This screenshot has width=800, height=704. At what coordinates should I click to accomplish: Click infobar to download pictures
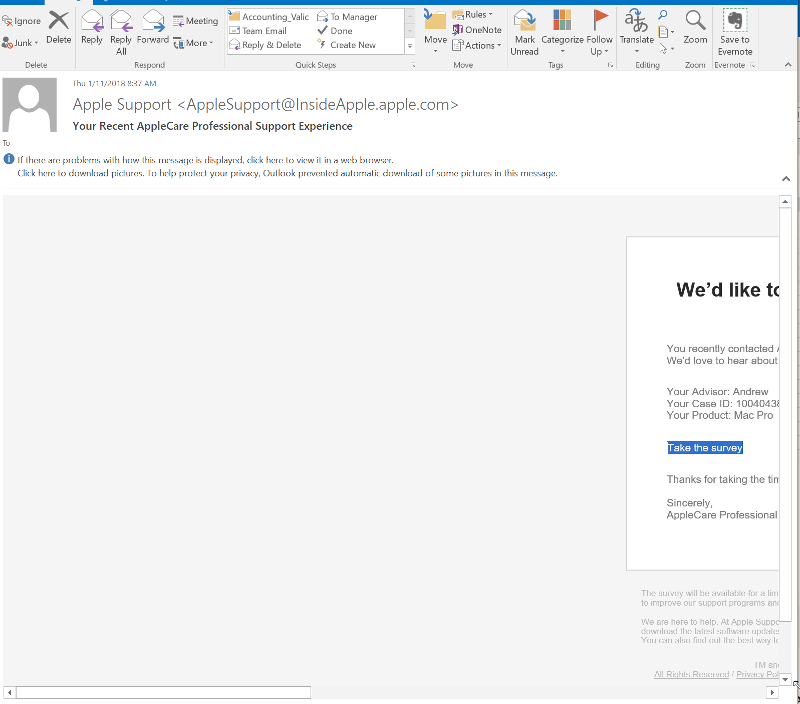click(287, 173)
